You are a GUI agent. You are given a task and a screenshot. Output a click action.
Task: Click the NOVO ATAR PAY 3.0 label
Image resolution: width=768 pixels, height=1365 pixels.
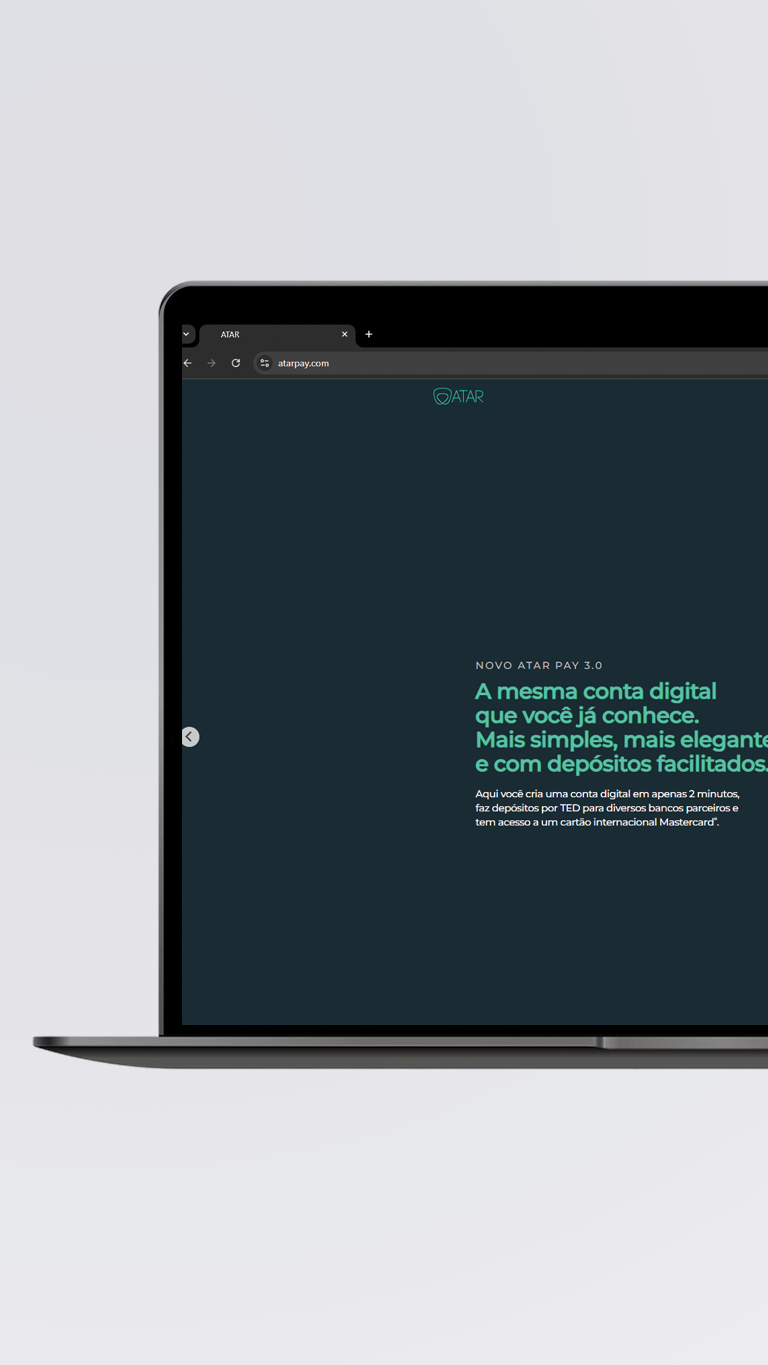[x=539, y=665]
